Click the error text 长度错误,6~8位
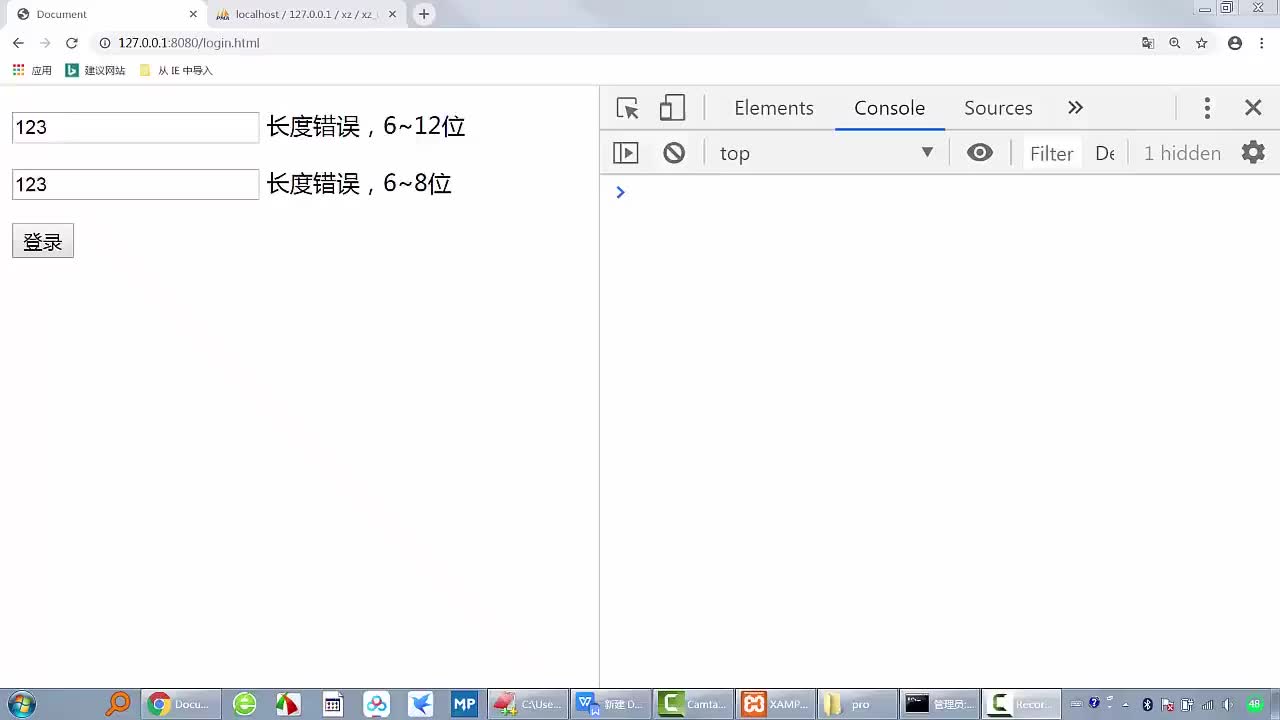 pyautogui.click(x=359, y=184)
